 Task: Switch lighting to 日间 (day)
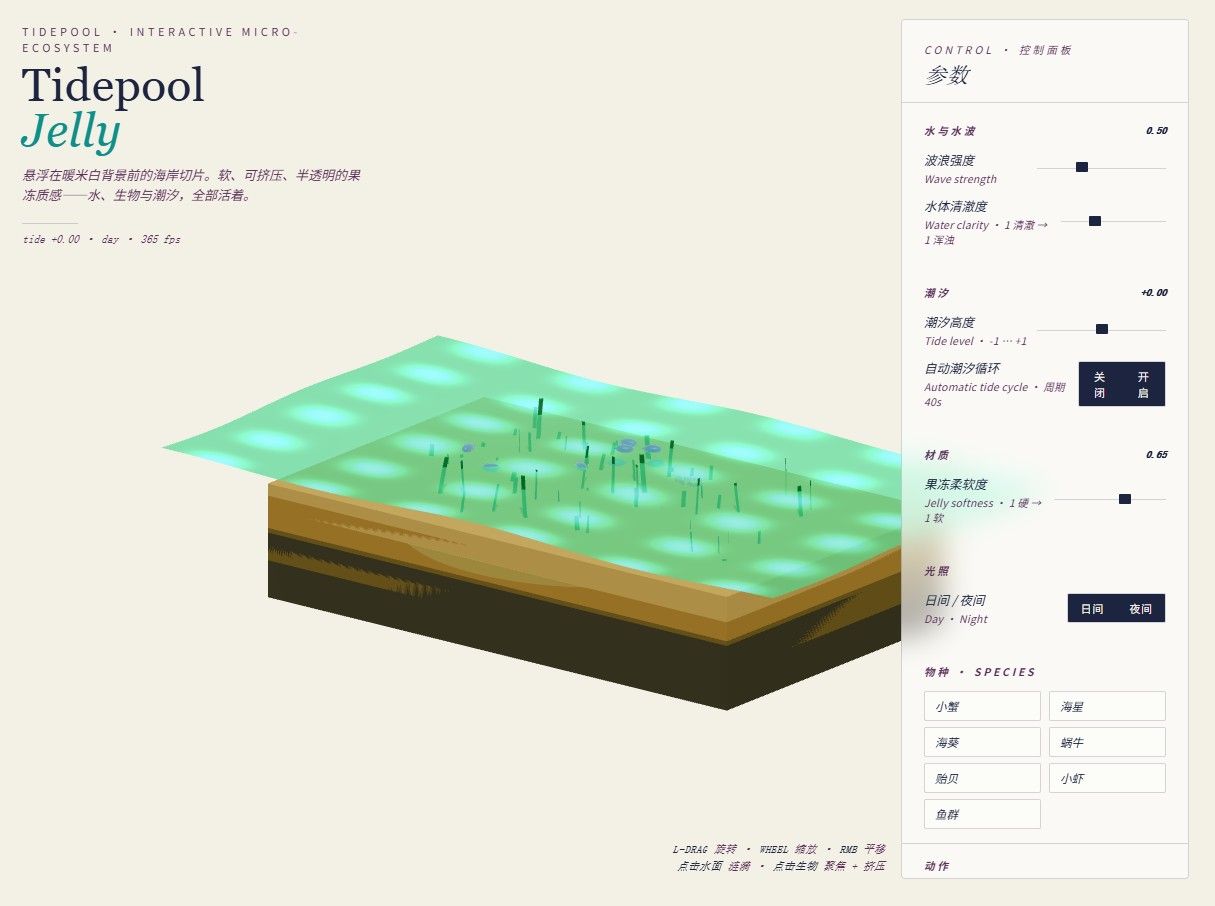coord(1092,608)
